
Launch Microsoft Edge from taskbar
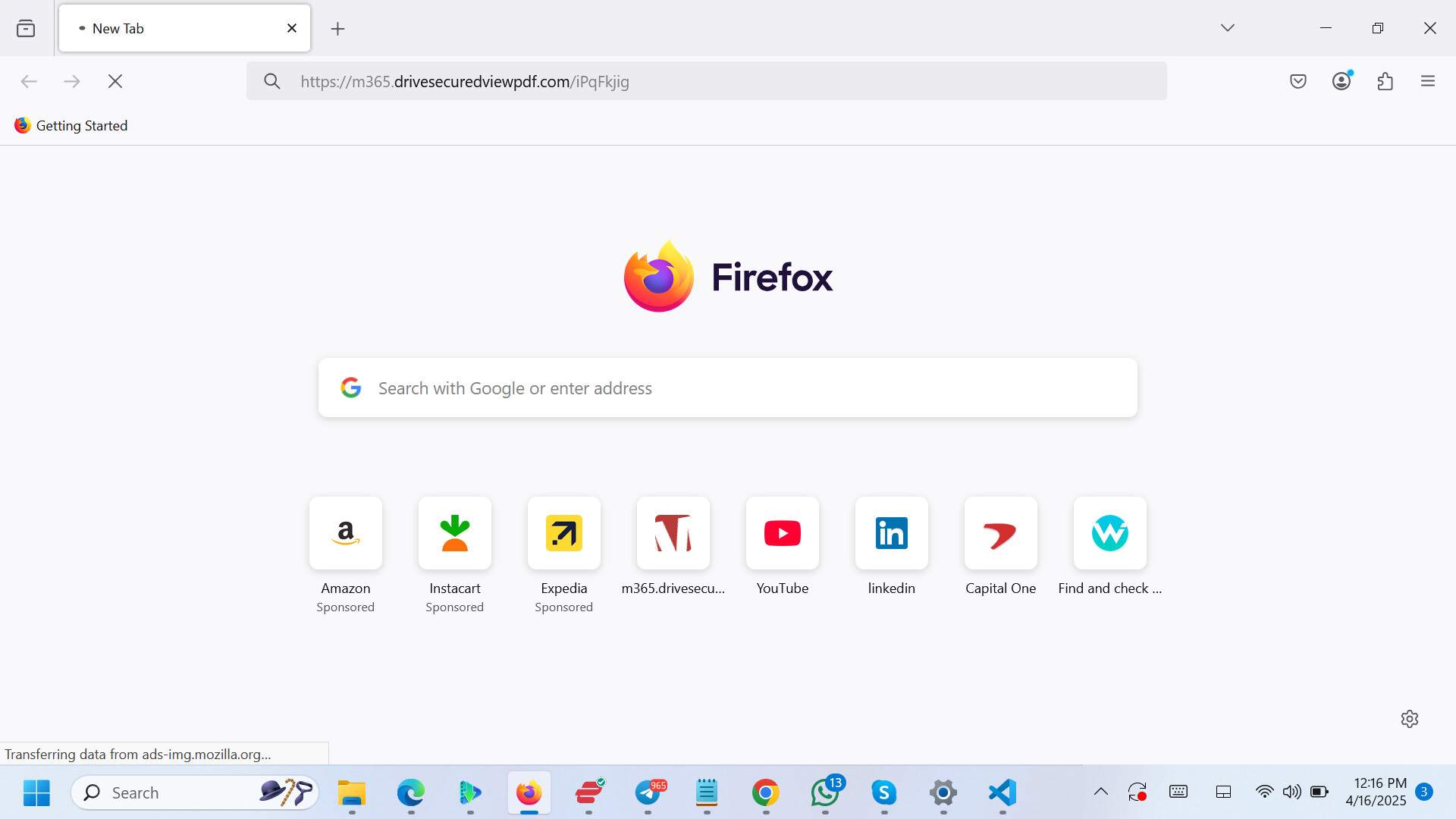point(411,792)
